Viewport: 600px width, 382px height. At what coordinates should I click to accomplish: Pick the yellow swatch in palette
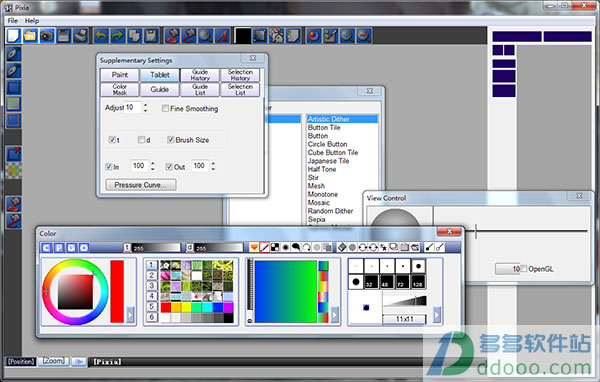click(x=186, y=307)
